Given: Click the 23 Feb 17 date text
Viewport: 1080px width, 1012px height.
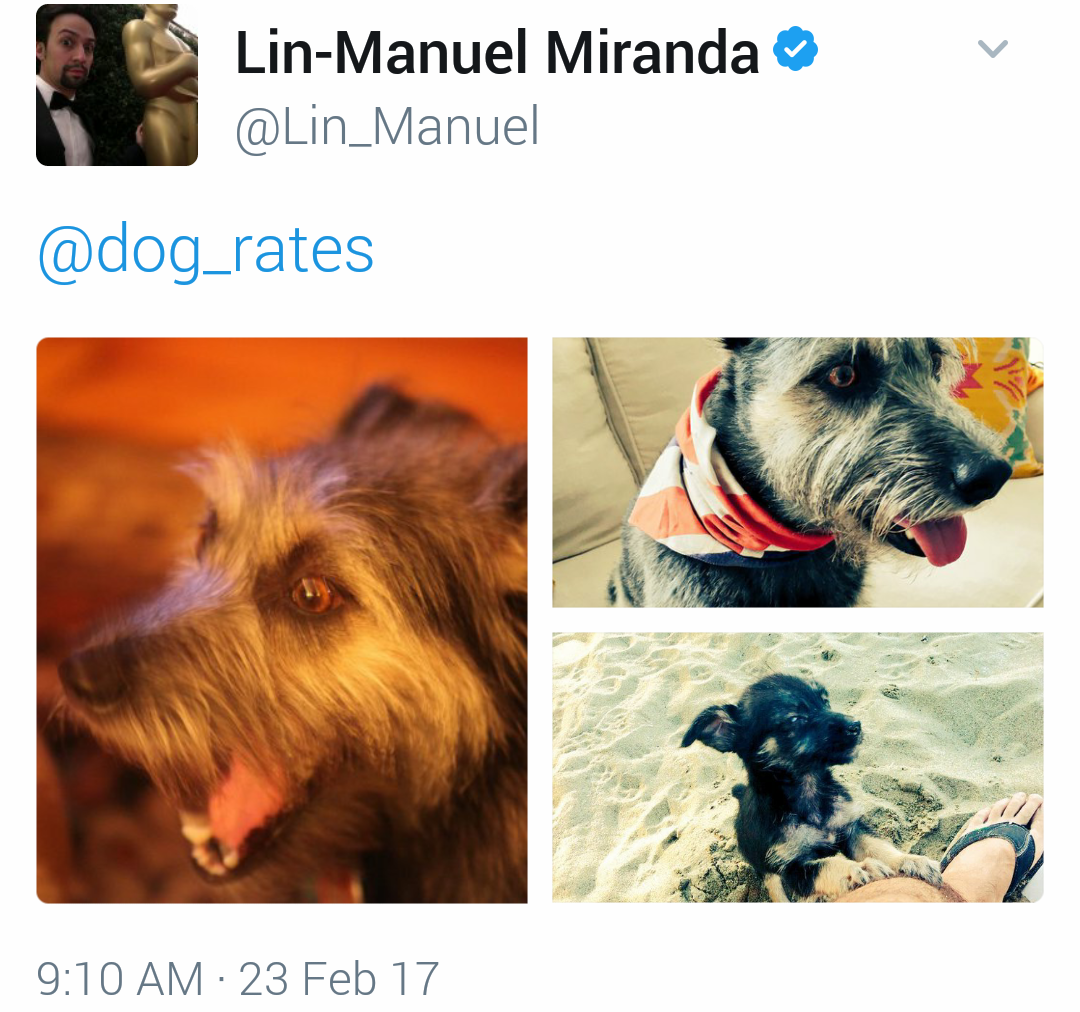Looking at the screenshot, I should (339, 978).
